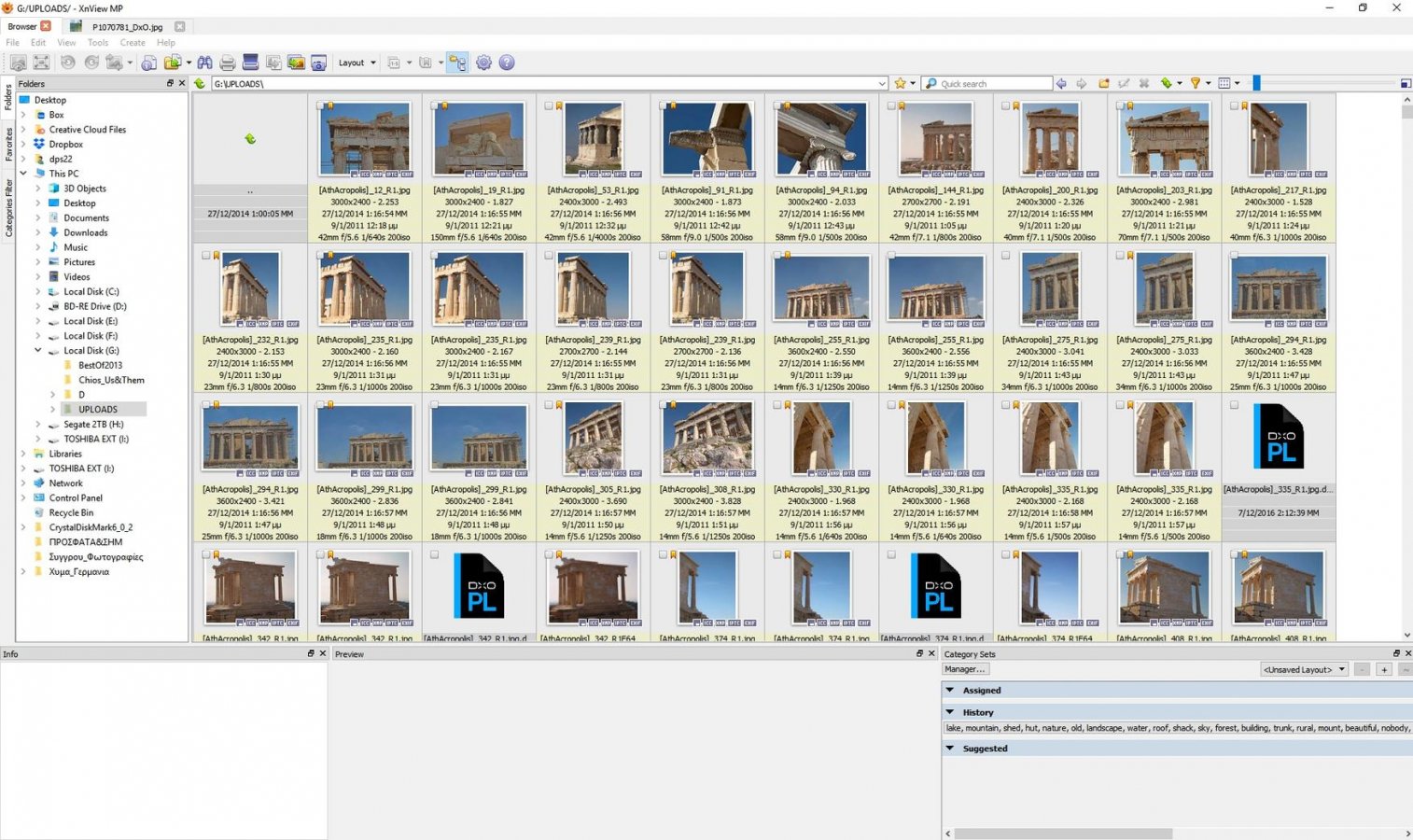The height and width of the screenshot is (840, 1413).
Task: Click the screen capture camera icon
Action: pyautogui.click(x=318, y=63)
